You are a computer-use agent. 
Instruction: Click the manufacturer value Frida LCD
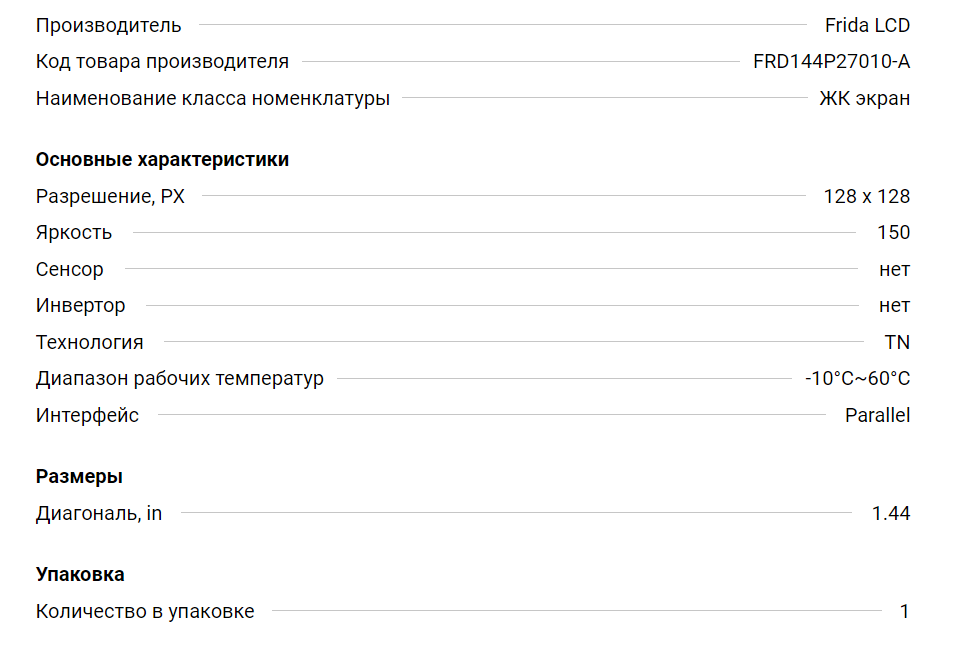click(867, 25)
